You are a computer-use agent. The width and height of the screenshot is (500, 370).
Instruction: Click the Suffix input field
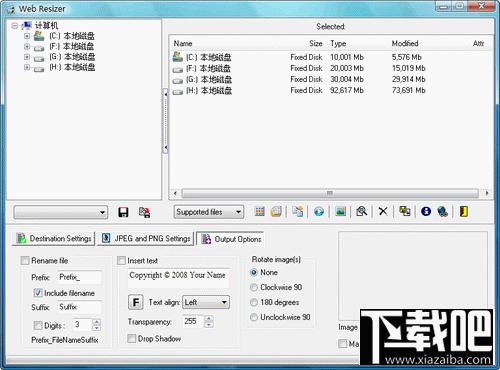point(79,307)
